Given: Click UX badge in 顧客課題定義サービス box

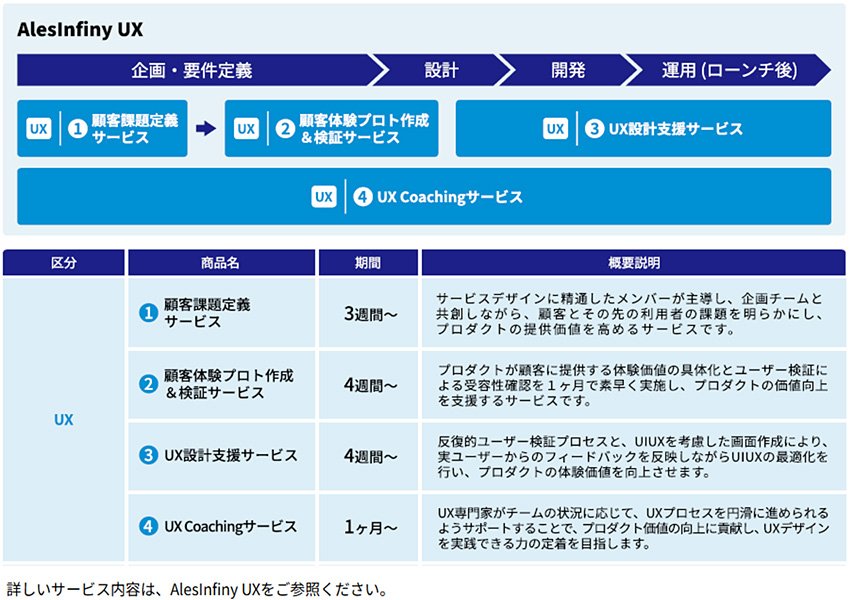Looking at the screenshot, I should 39,129.
